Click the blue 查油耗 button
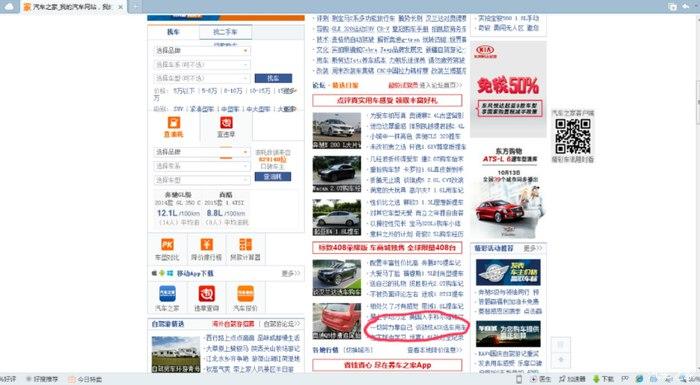The image size is (700, 385). [x=273, y=176]
